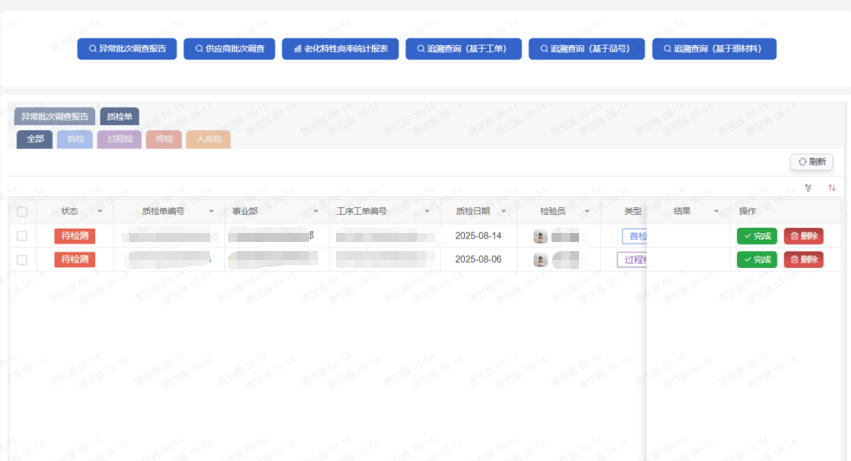
Task: Click the 刷新 refresh button
Action: pyautogui.click(x=811, y=162)
